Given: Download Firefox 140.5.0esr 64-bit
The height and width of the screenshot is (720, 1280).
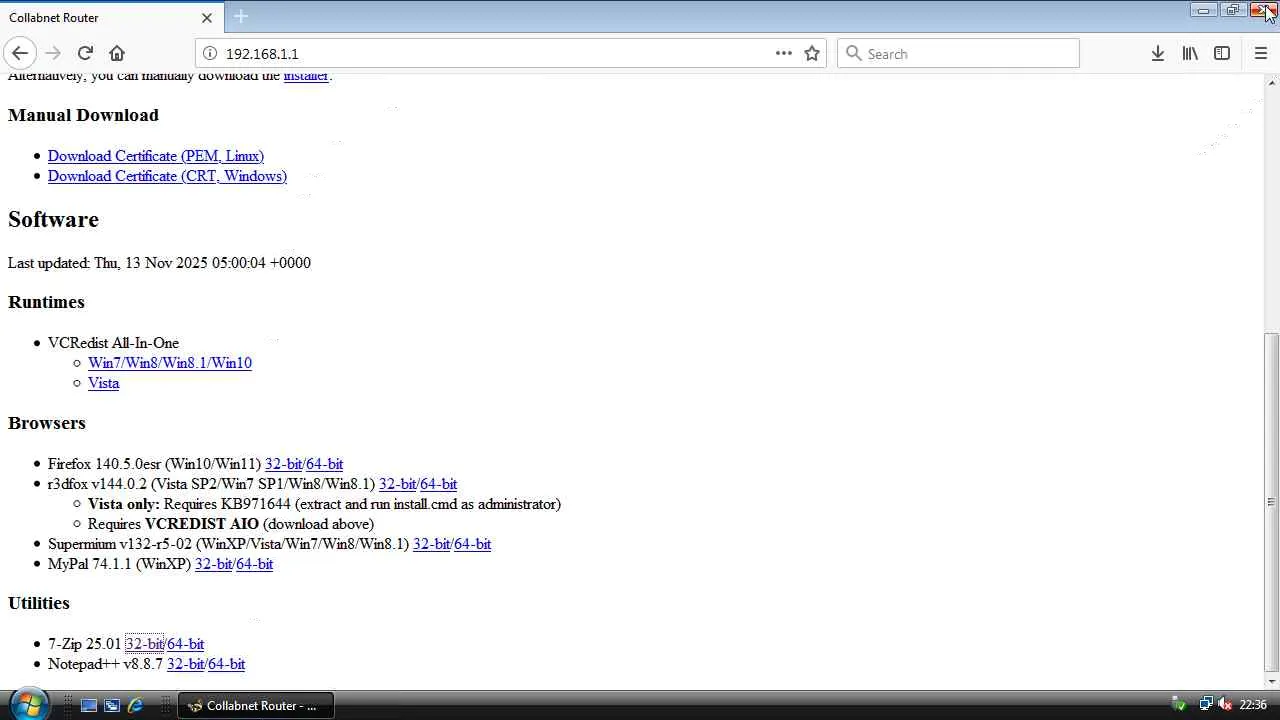Looking at the screenshot, I should [325, 464].
